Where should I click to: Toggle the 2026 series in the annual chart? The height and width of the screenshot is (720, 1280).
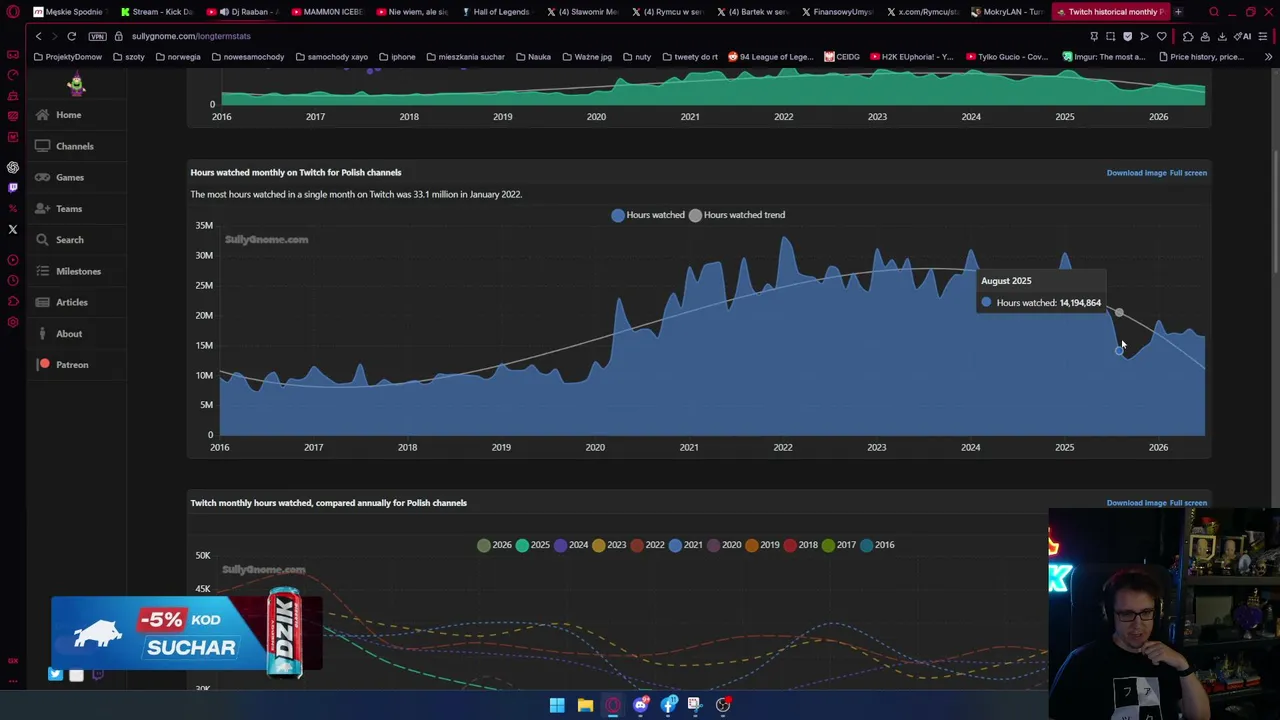coord(494,545)
